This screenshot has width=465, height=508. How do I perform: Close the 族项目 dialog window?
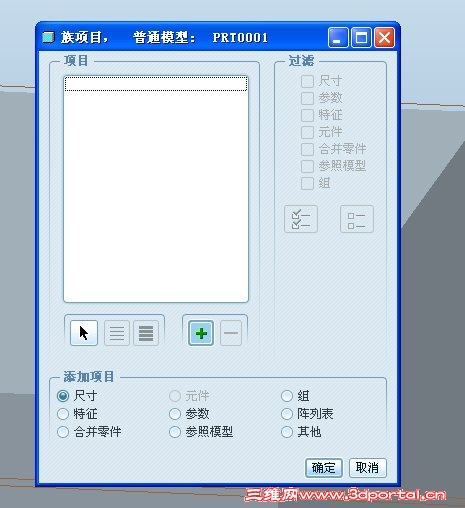click(384, 37)
